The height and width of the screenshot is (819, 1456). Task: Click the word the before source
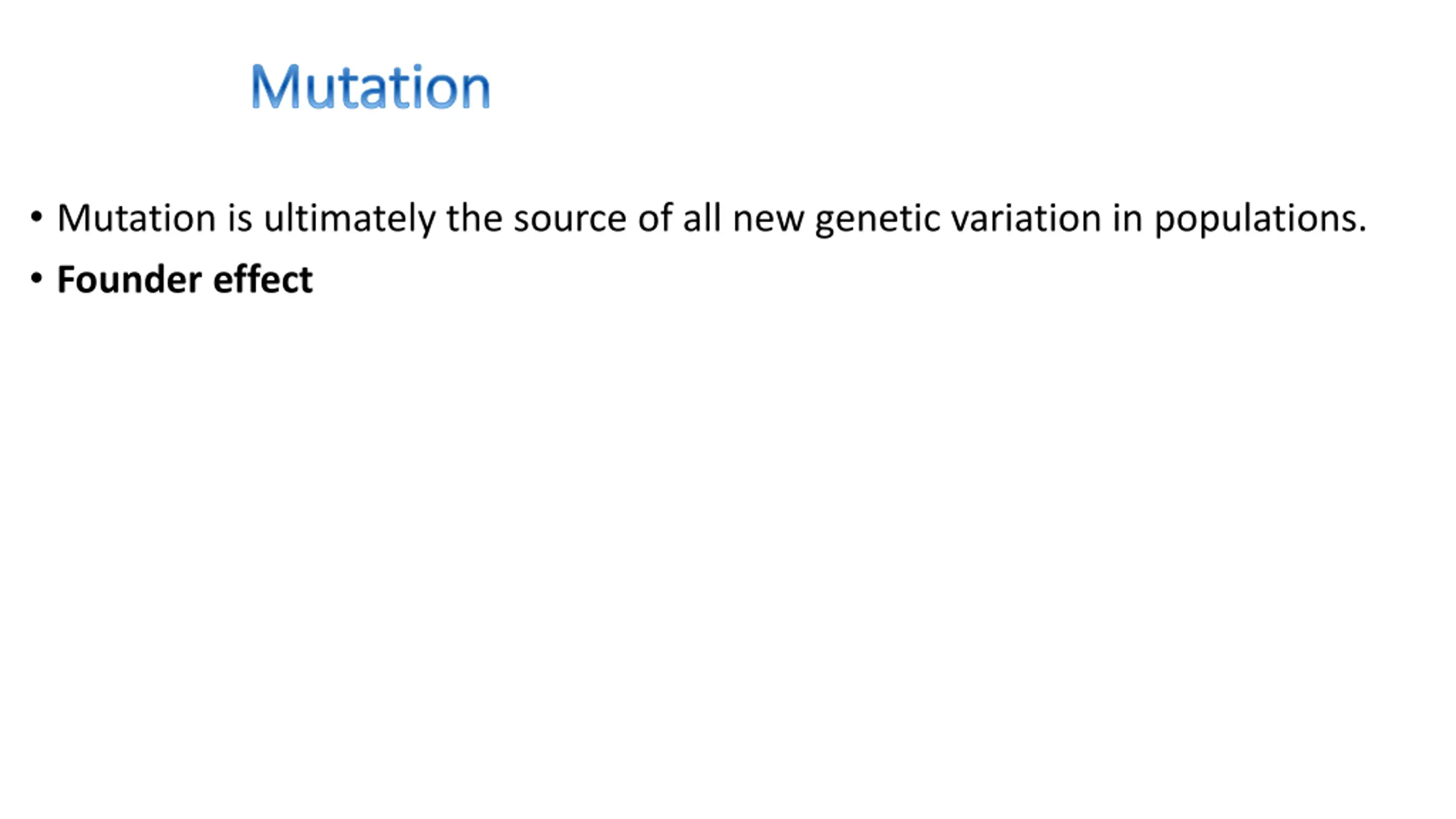tap(474, 218)
